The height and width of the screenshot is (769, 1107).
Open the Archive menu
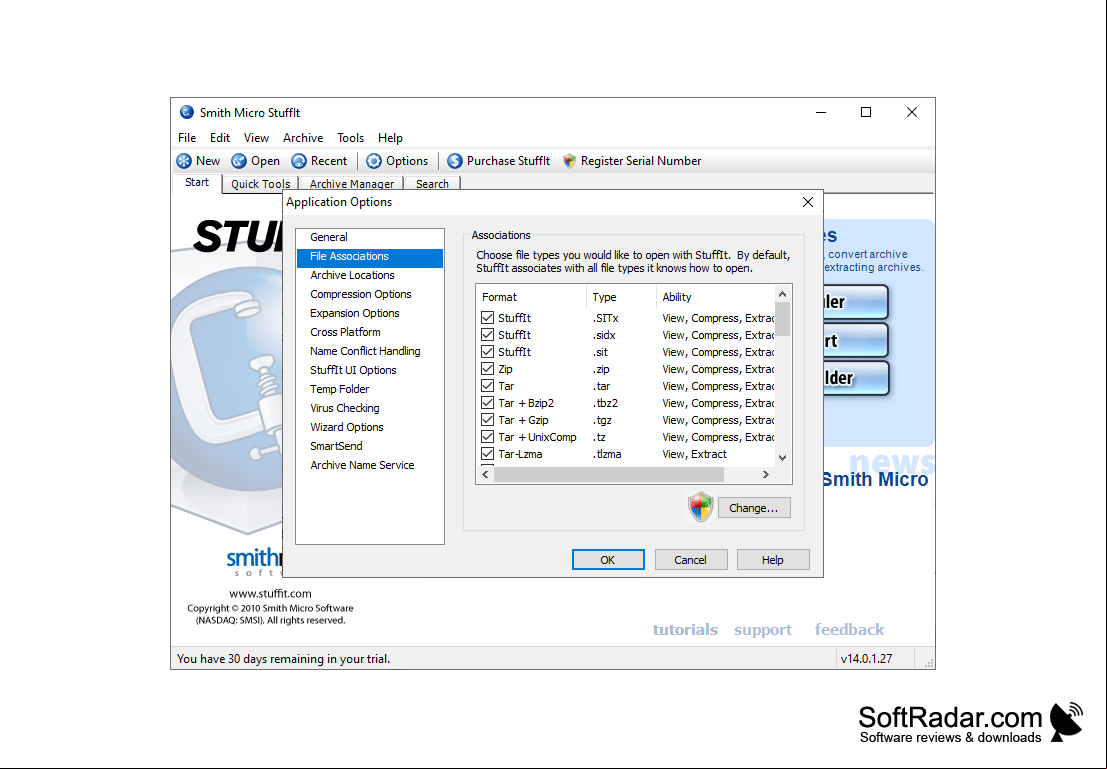click(303, 138)
